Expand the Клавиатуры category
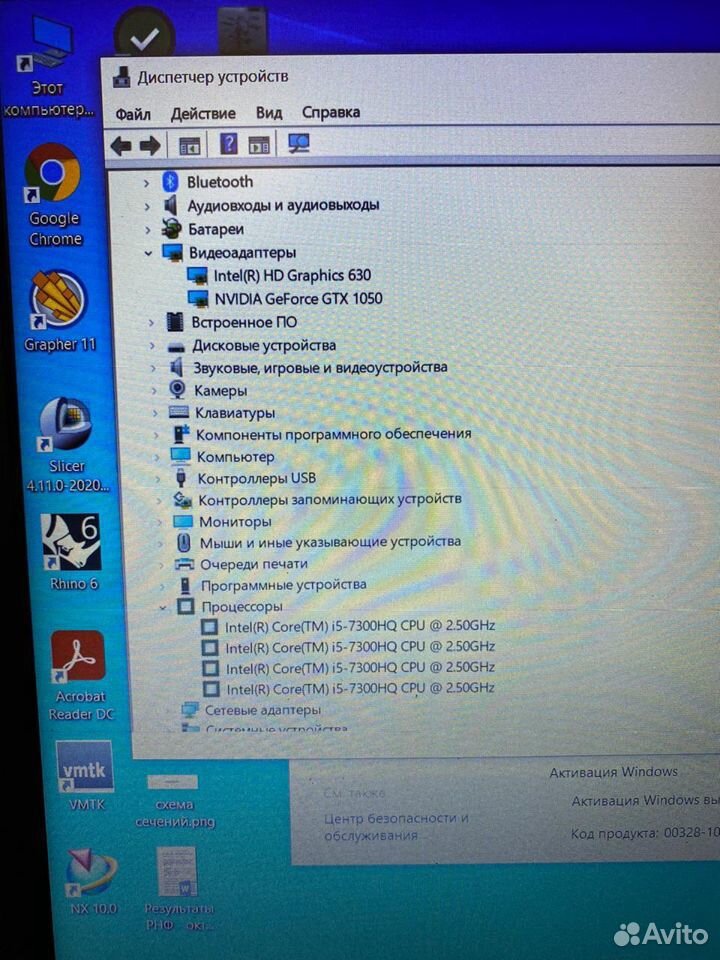 (x=156, y=413)
